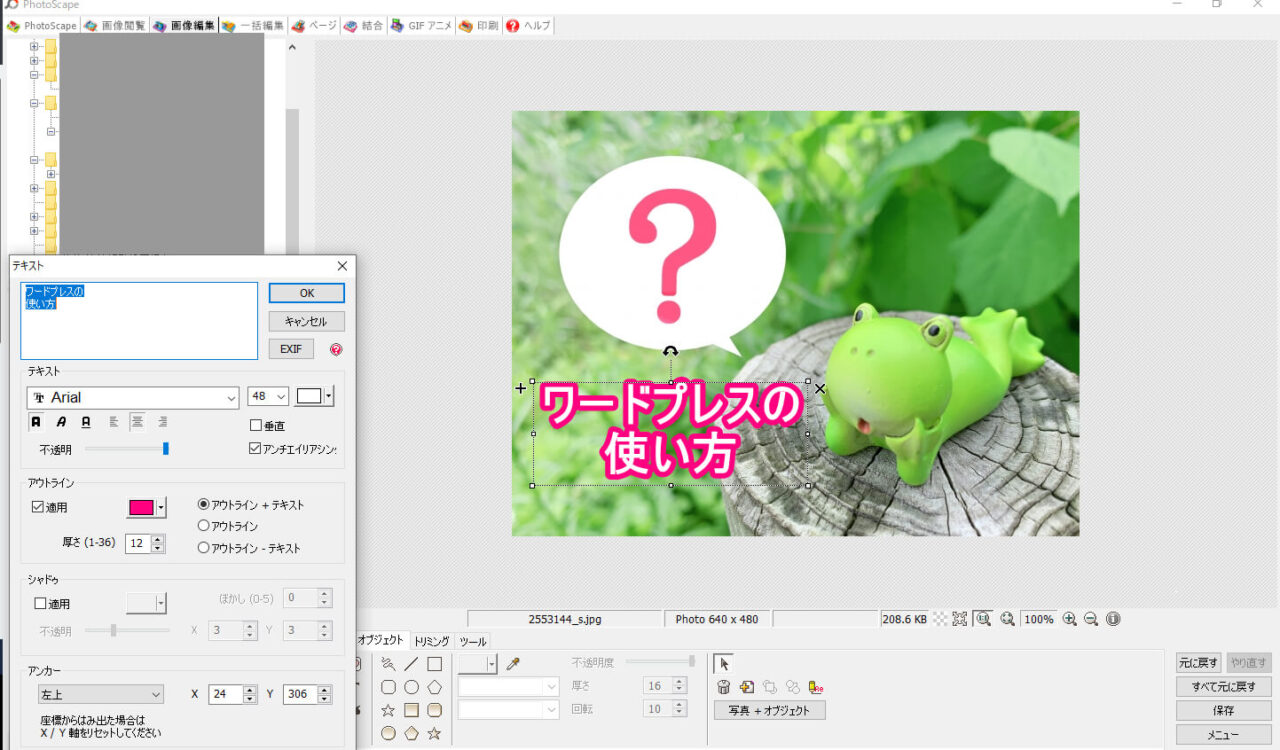Select the plain アウトライン radio option
This screenshot has width=1280, height=750.
(204, 526)
